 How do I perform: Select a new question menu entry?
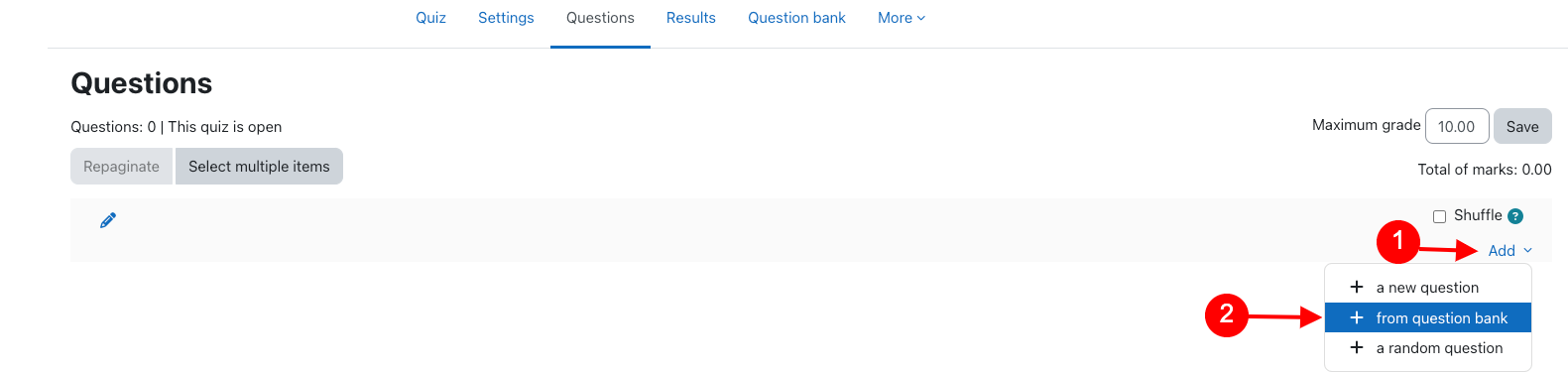1428,287
